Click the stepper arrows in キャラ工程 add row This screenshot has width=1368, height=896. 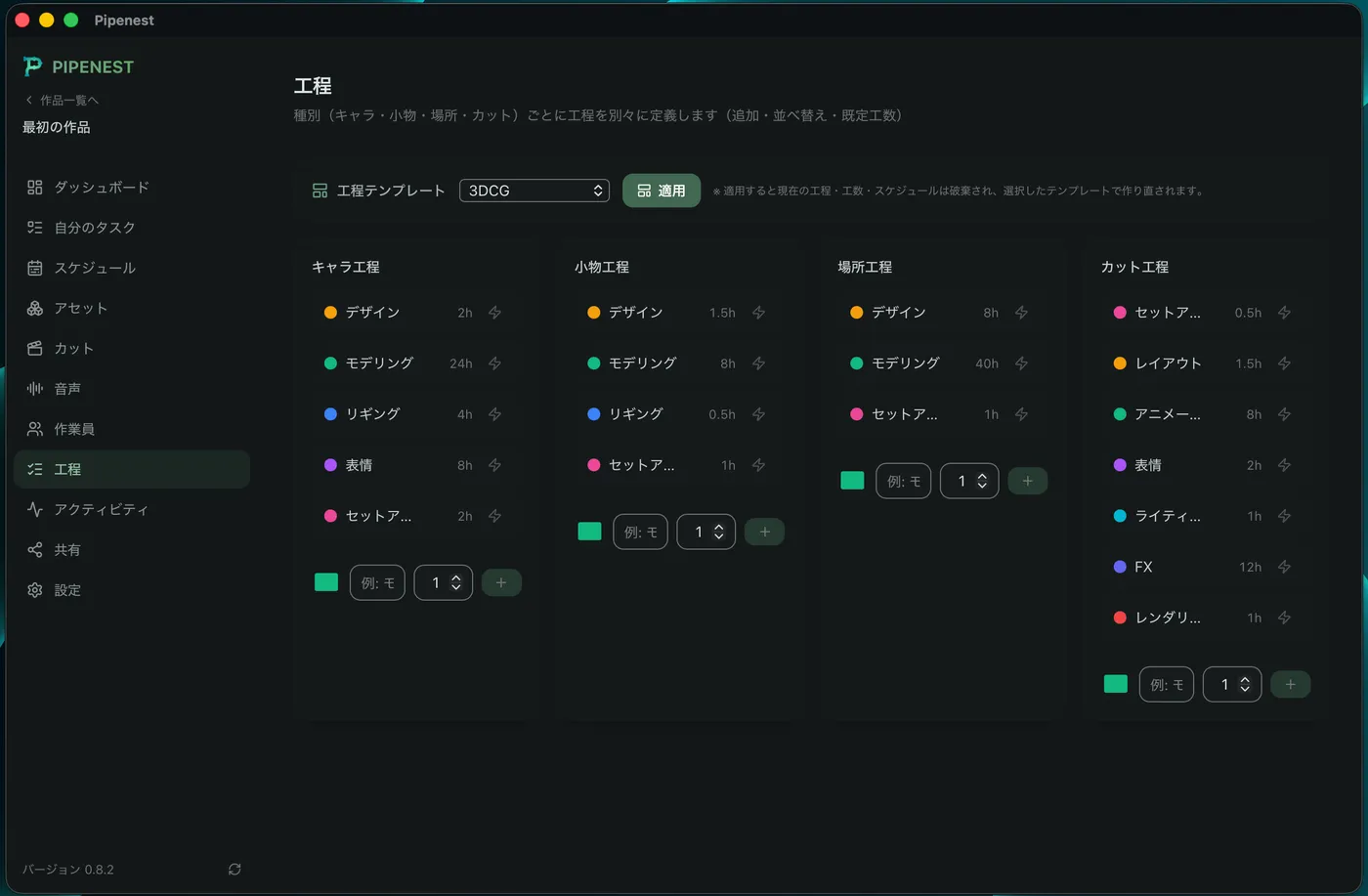455,582
